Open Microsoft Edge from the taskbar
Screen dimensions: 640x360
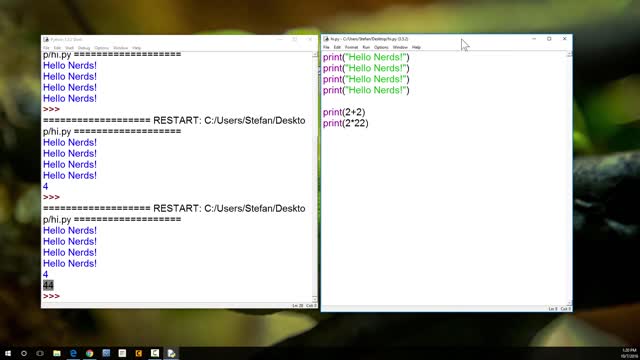point(73,353)
